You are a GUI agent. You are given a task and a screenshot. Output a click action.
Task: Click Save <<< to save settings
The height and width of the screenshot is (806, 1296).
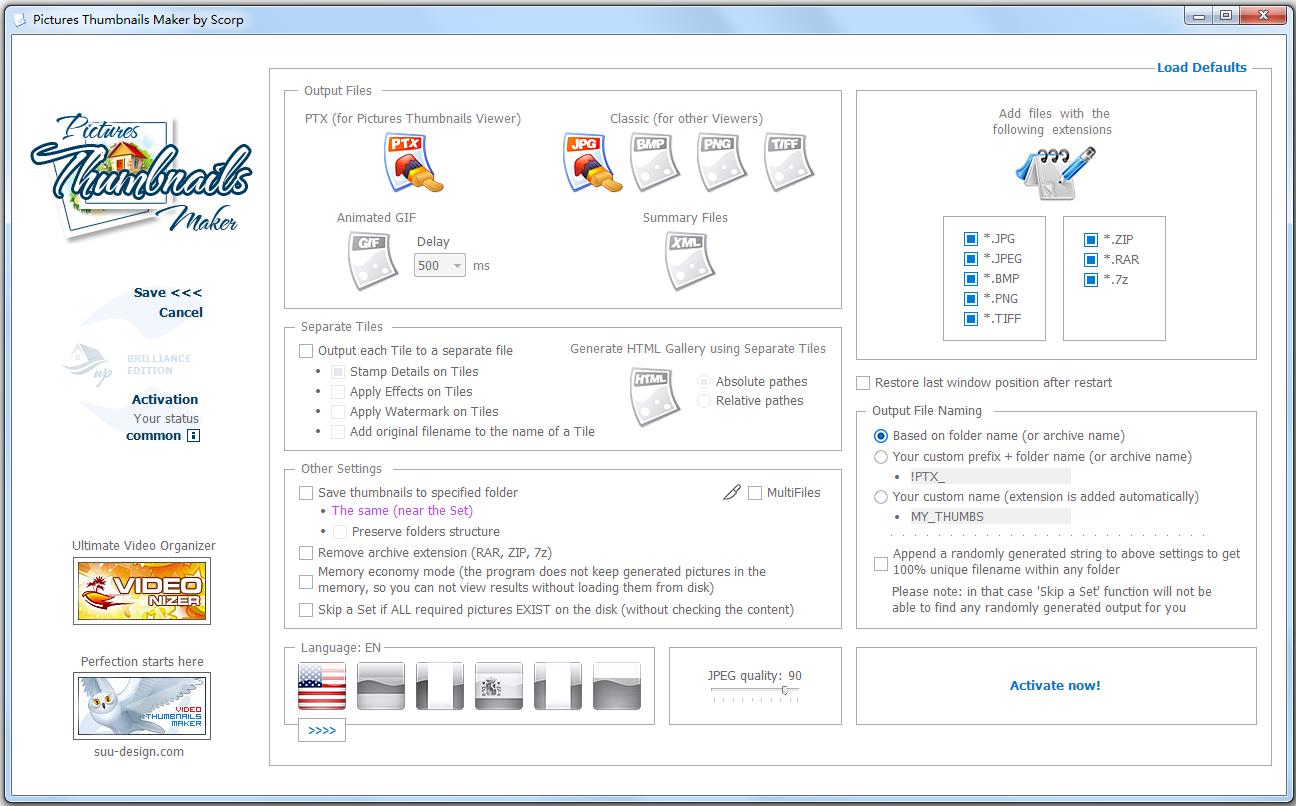(167, 293)
